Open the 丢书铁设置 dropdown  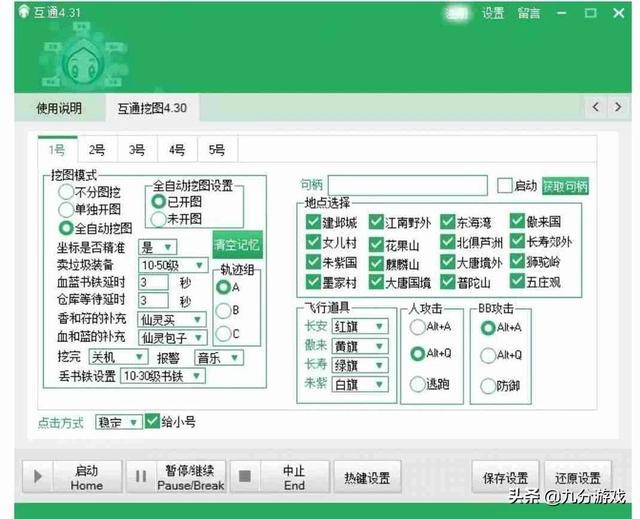click(x=163, y=376)
